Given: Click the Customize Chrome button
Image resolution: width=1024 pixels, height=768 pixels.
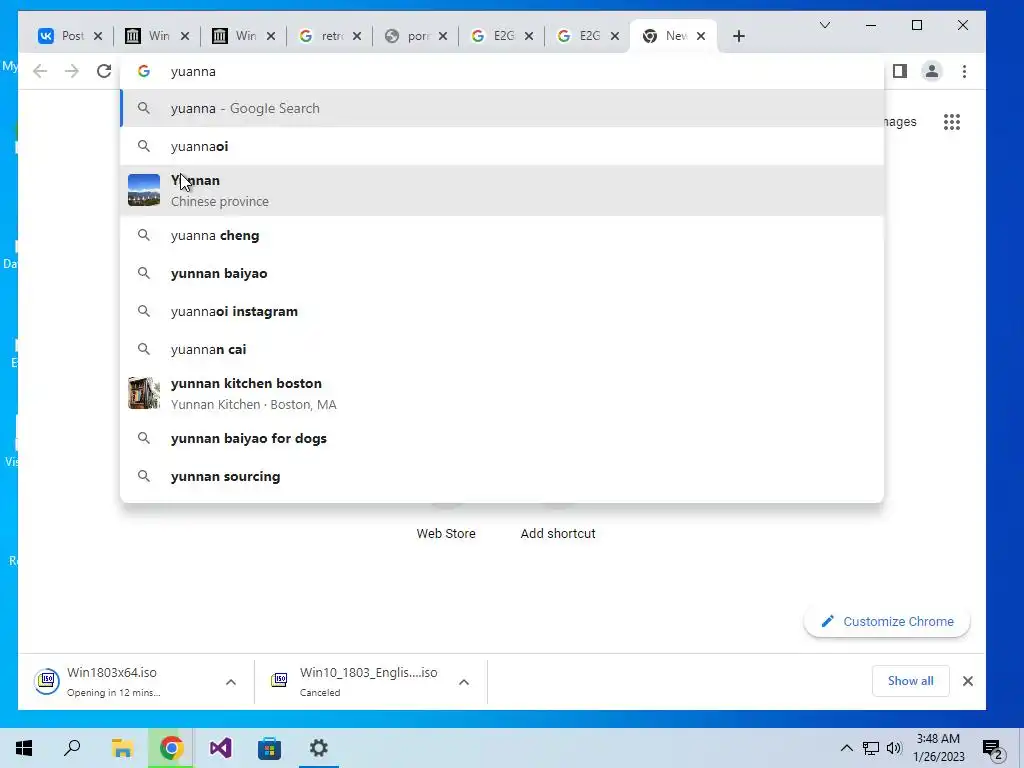Looking at the screenshot, I should (x=887, y=621).
